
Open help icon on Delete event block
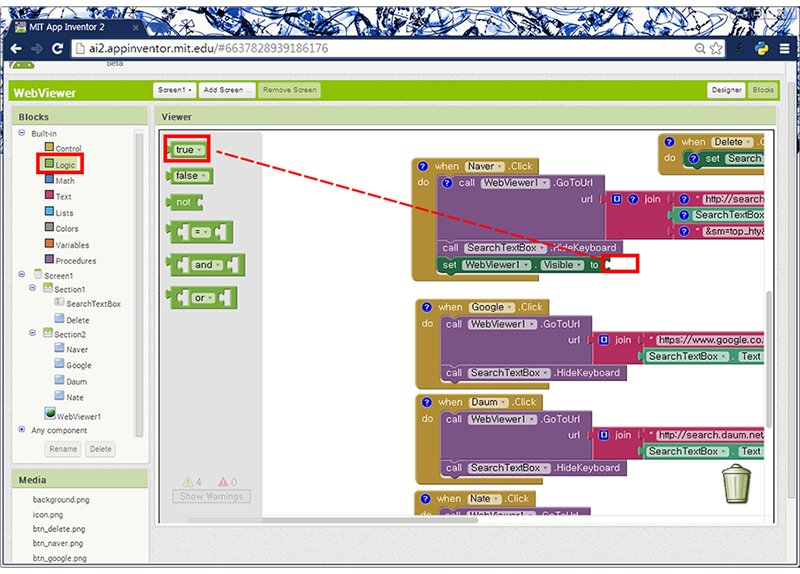point(669,142)
